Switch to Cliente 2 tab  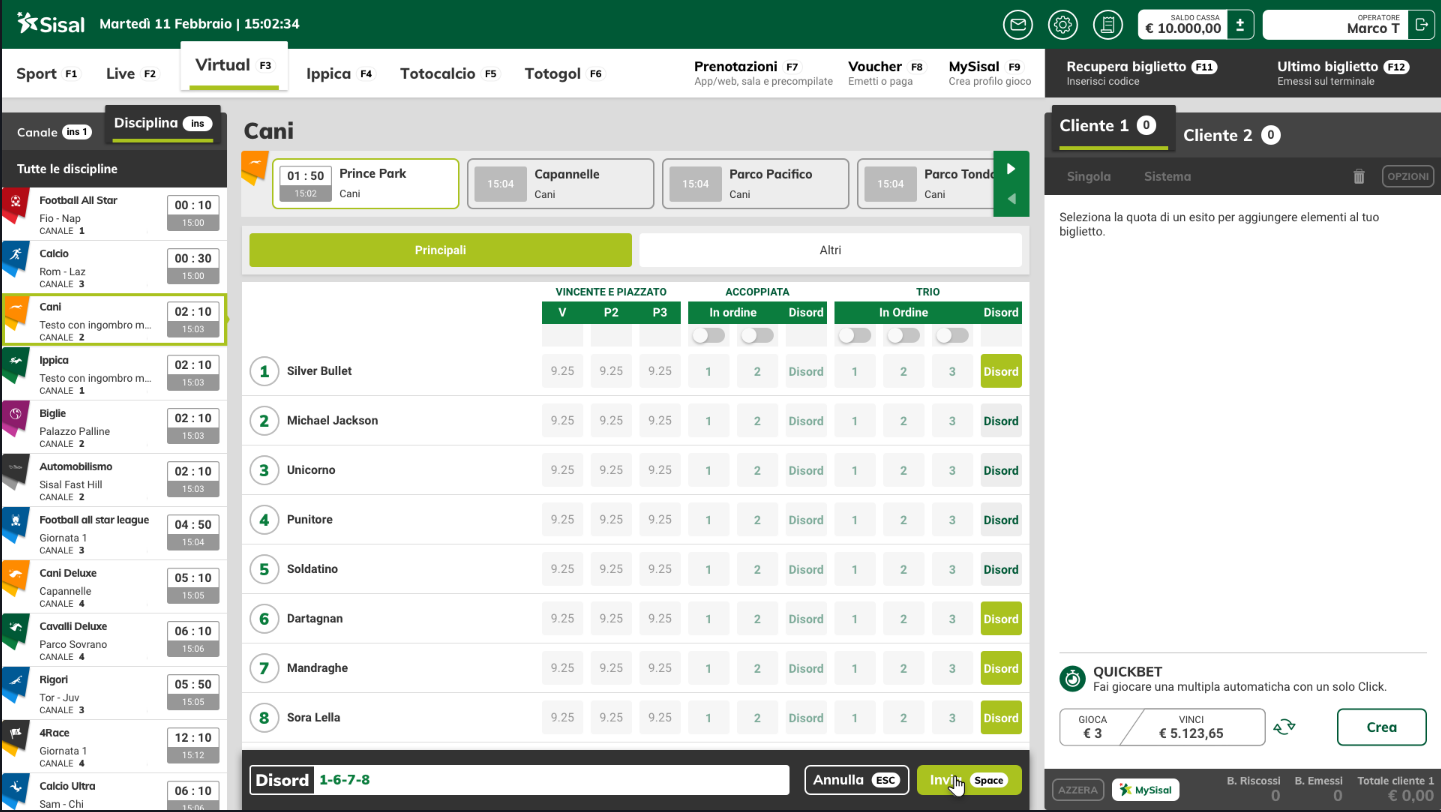pos(1231,135)
